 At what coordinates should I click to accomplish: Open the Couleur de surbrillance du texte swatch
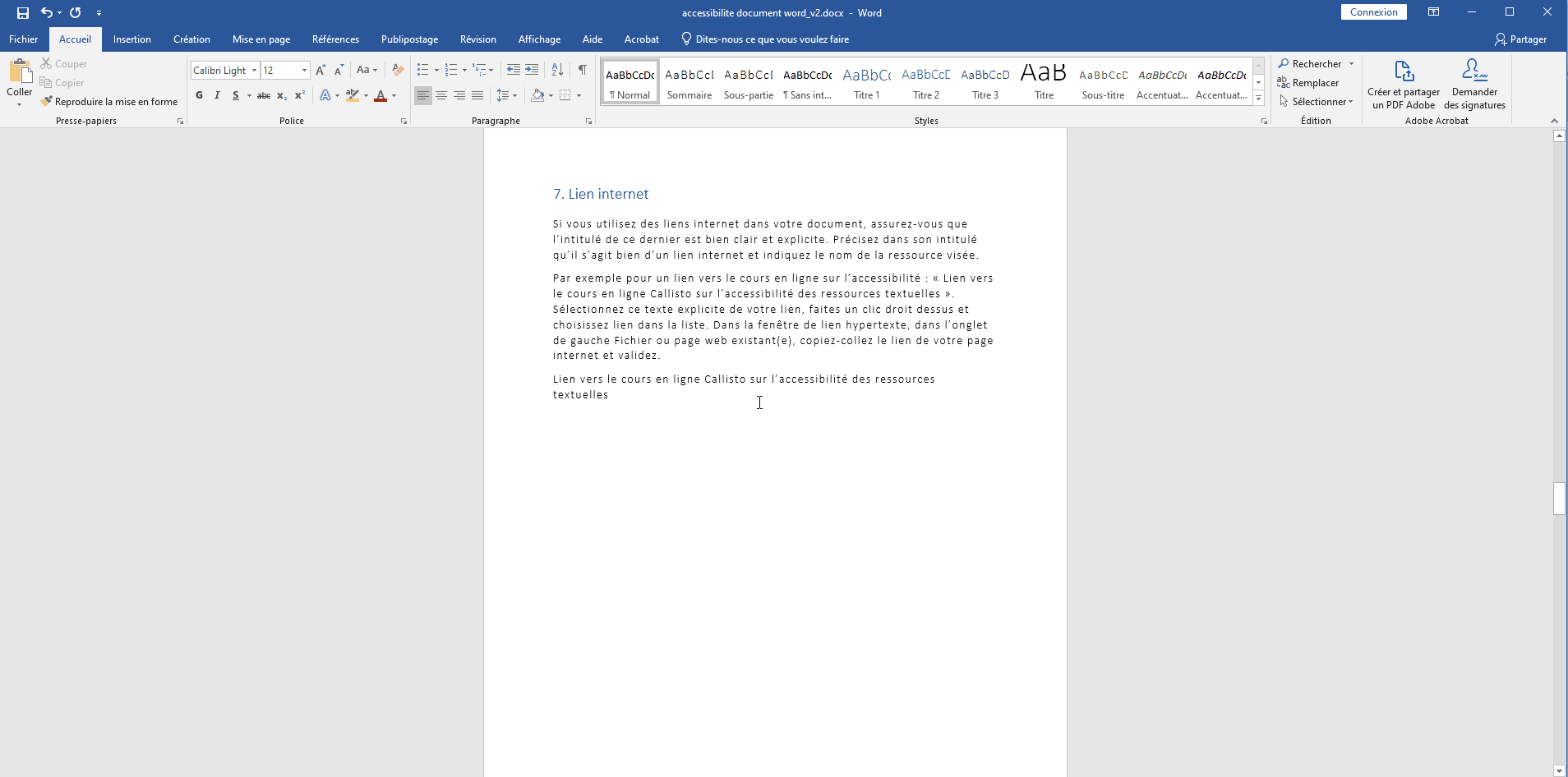point(353,95)
